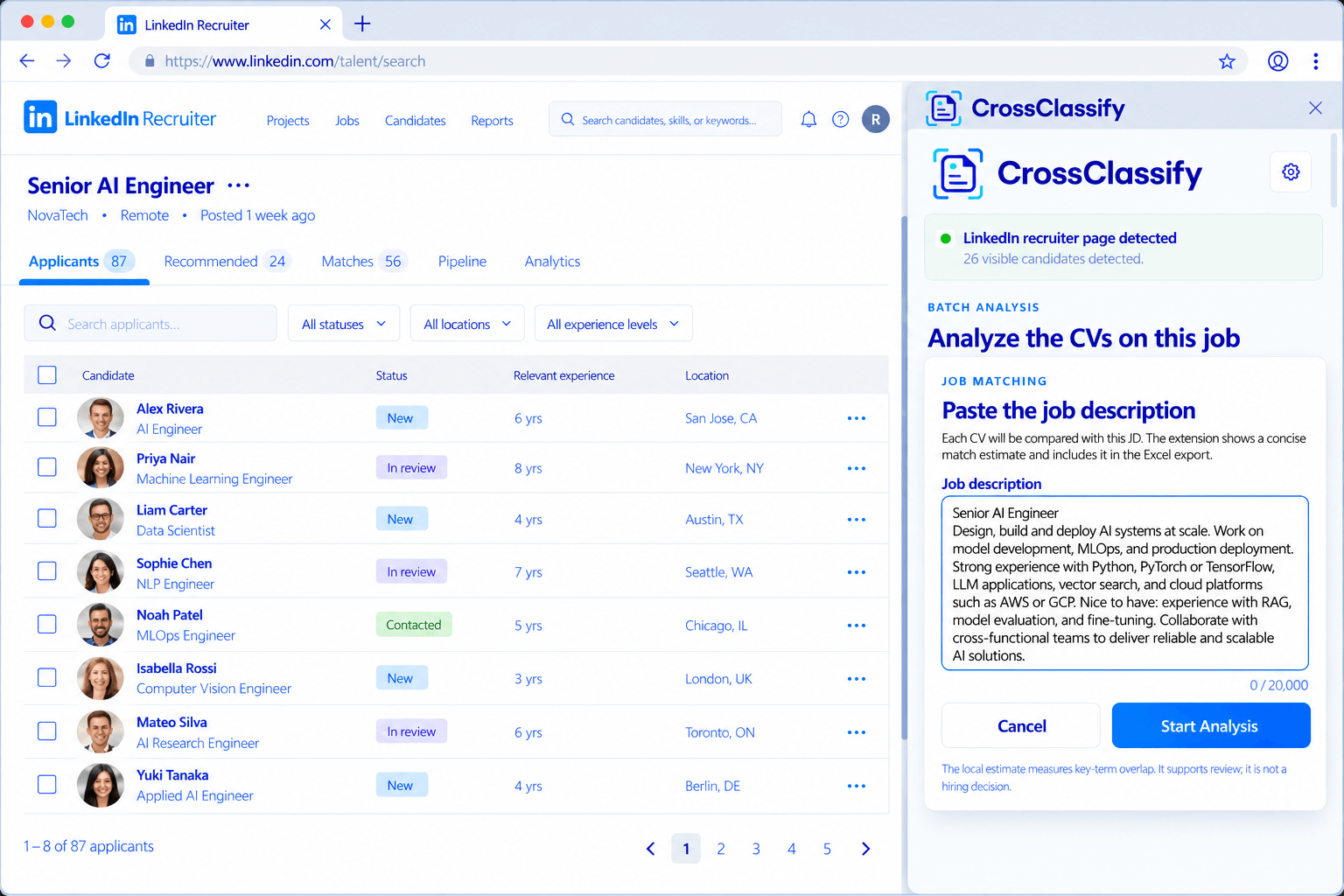This screenshot has width=1344, height=896.
Task: Click the browser address bar URL
Action: tap(295, 61)
